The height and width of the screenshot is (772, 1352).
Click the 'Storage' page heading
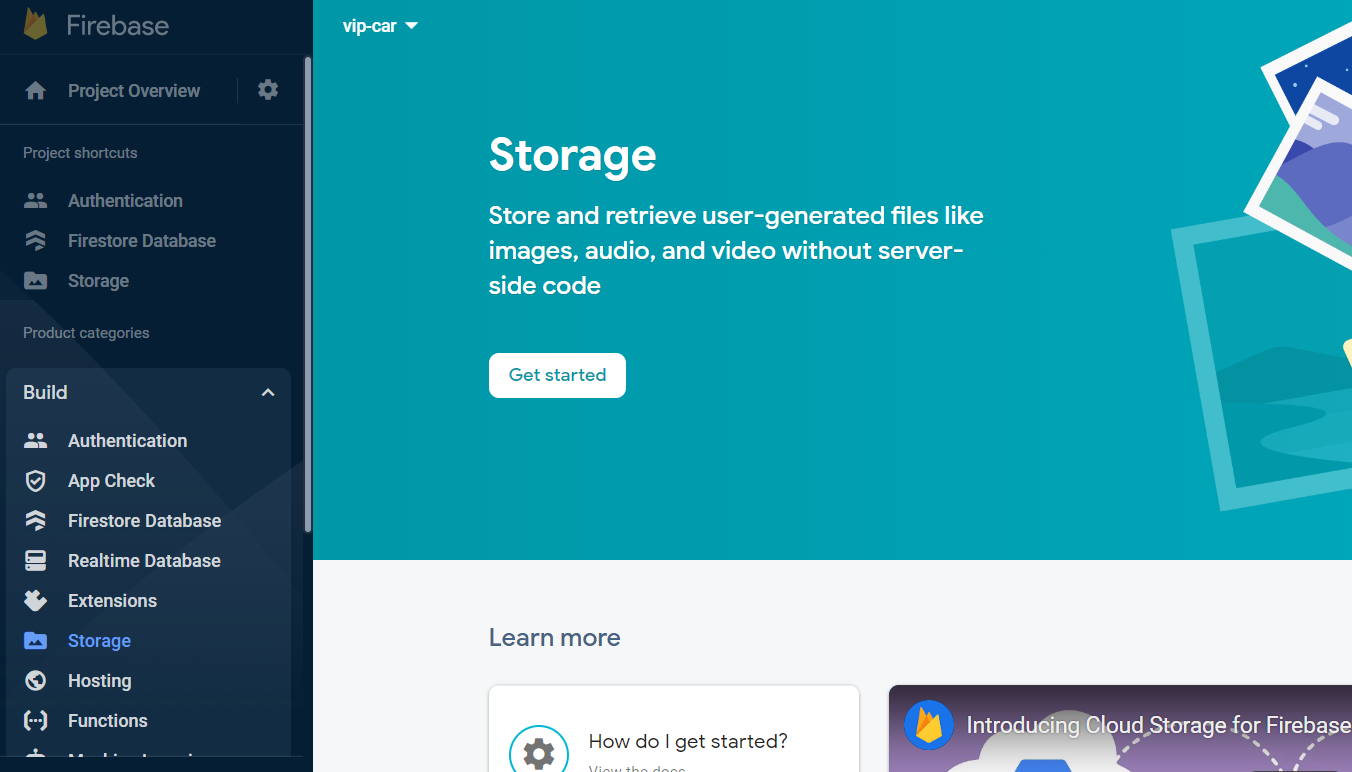point(572,155)
